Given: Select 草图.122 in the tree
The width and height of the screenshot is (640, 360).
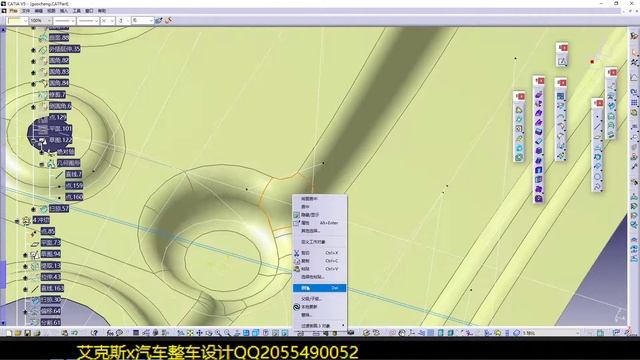Looking at the screenshot, I should (x=60, y=140).
